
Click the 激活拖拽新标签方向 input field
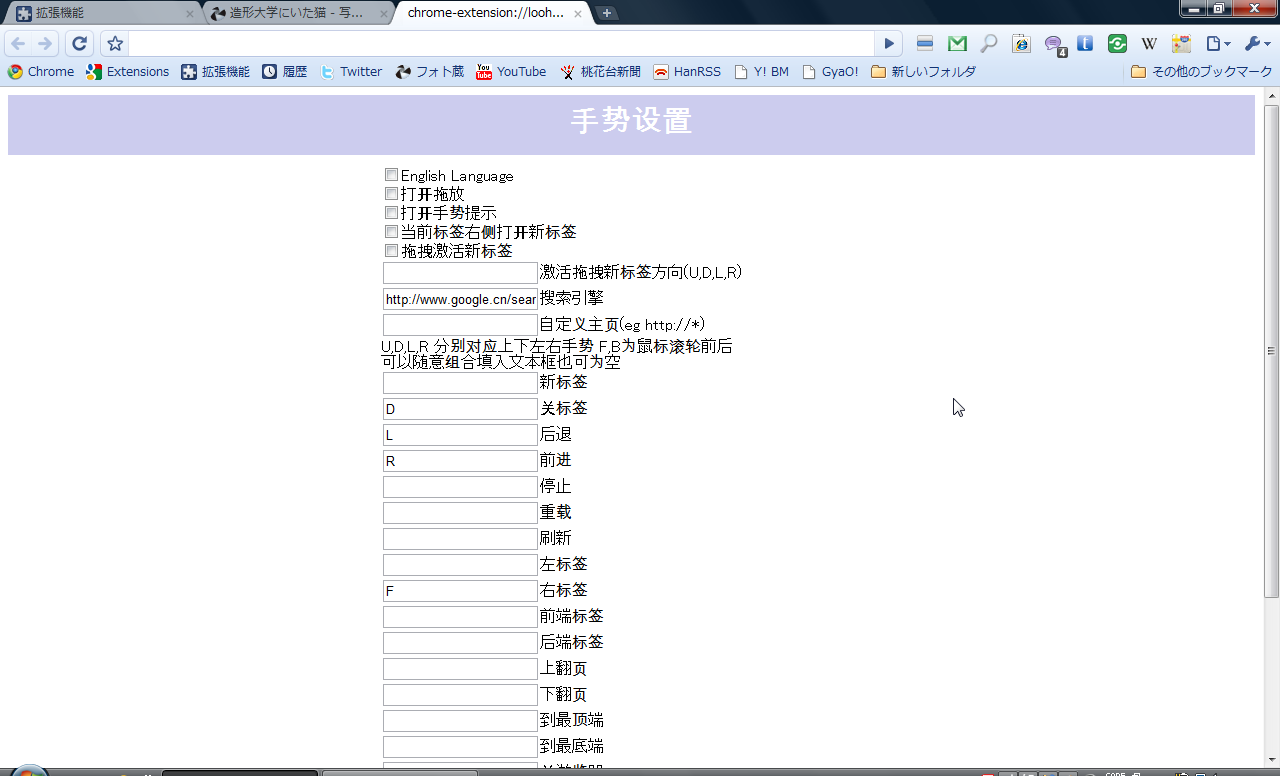(460, 273)
